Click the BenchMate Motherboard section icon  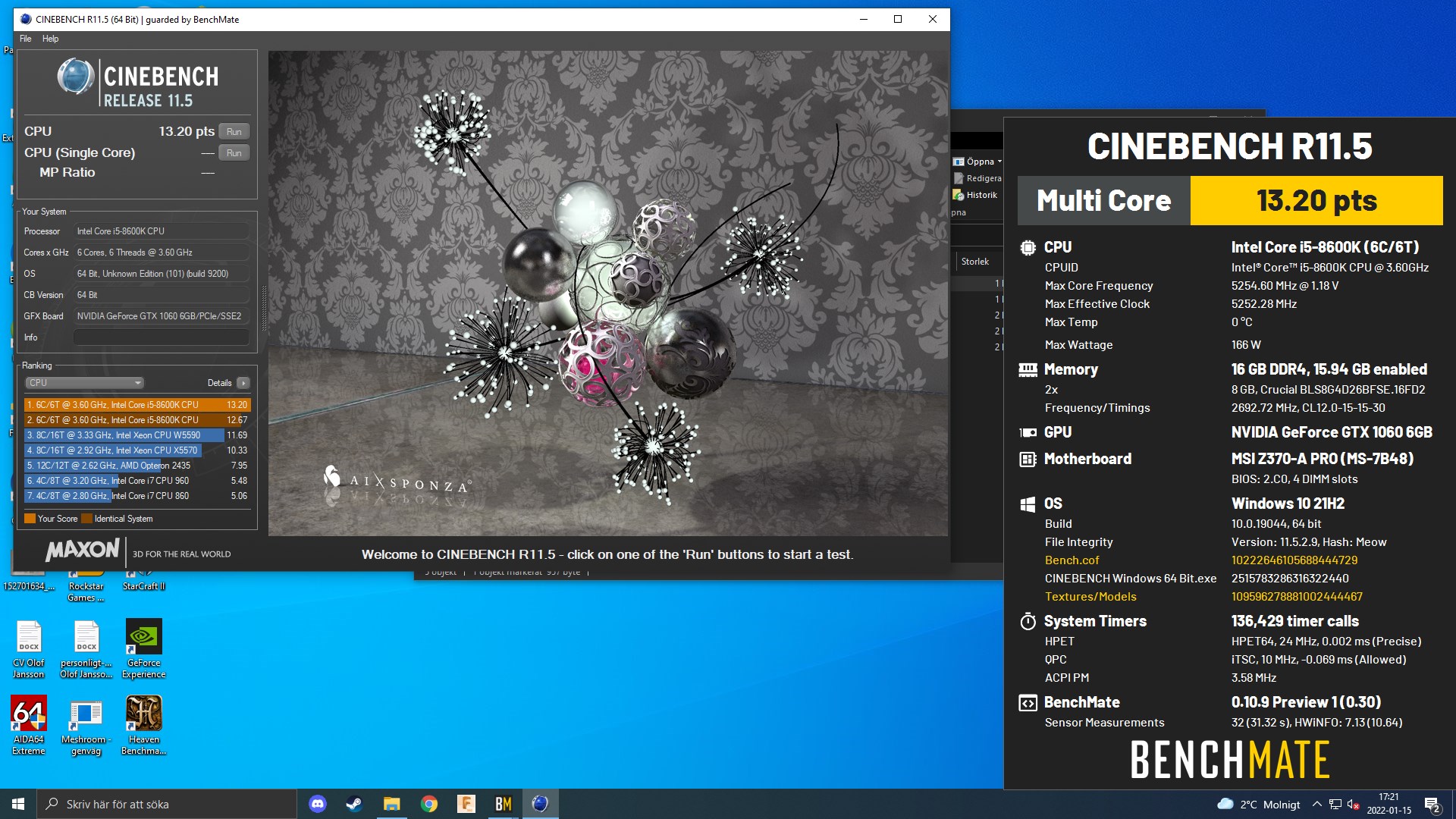[1028, 459]
